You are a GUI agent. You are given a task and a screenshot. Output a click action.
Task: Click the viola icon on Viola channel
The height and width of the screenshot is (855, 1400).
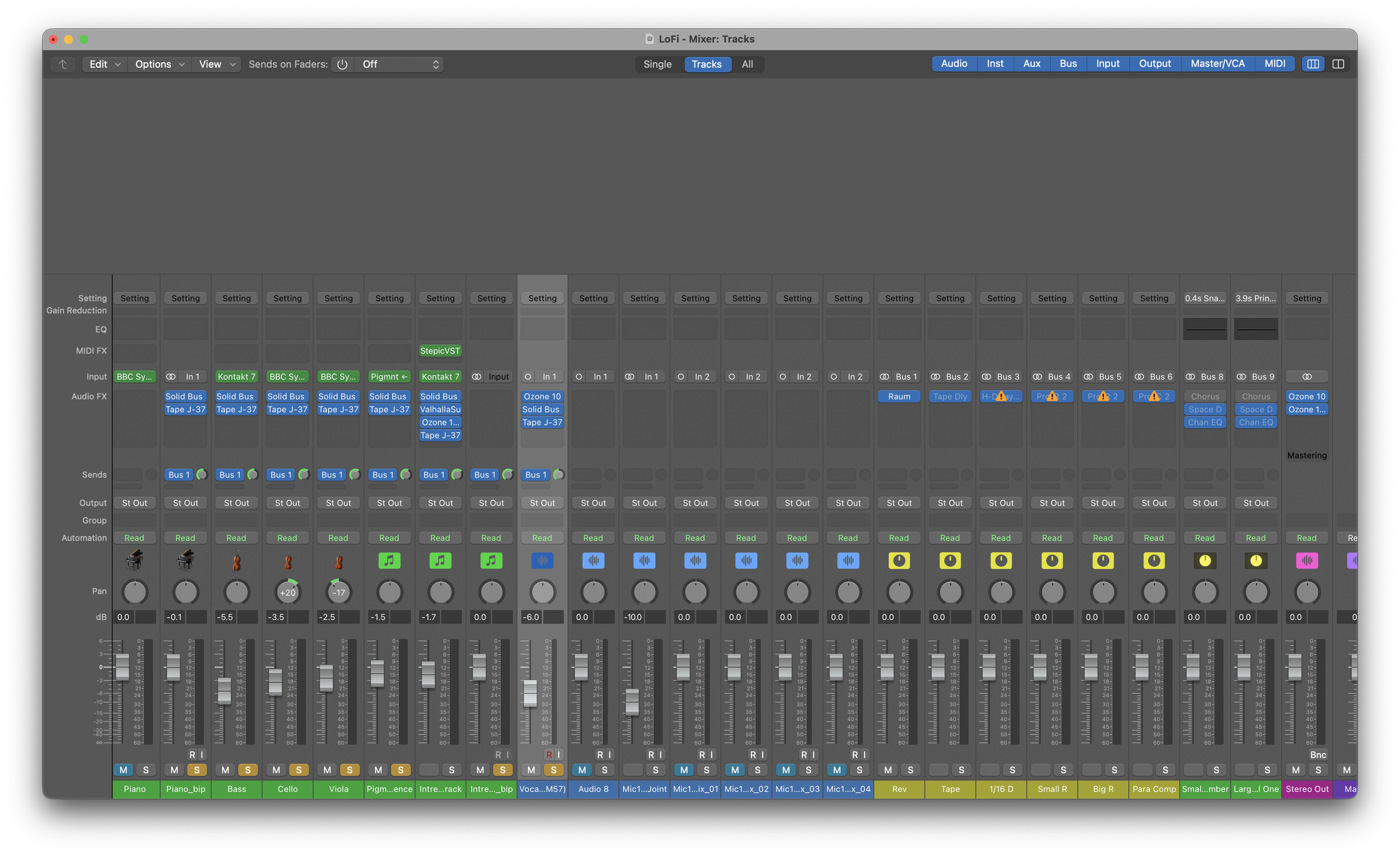(x=339, y=560)
